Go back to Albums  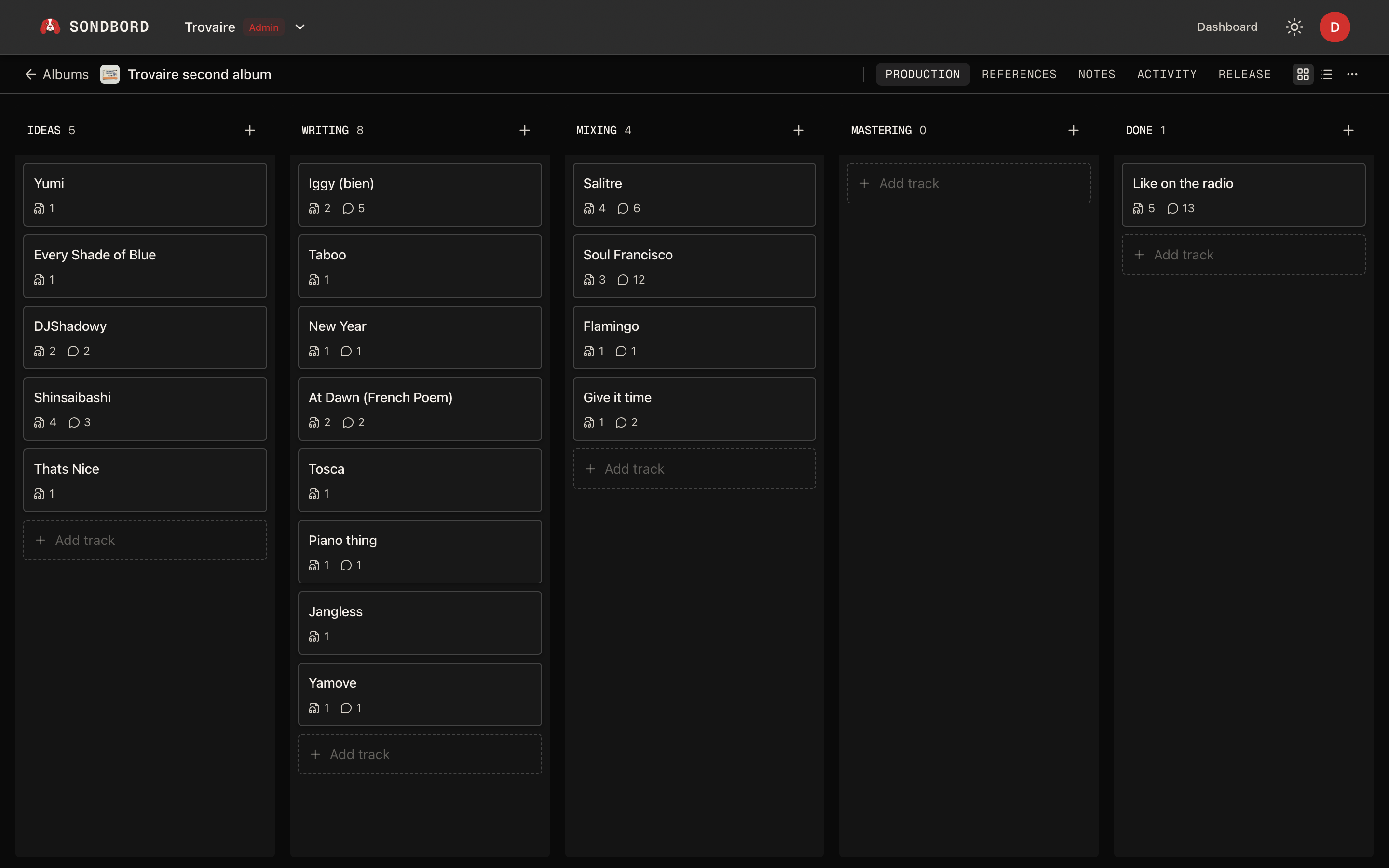pos(57,74)
